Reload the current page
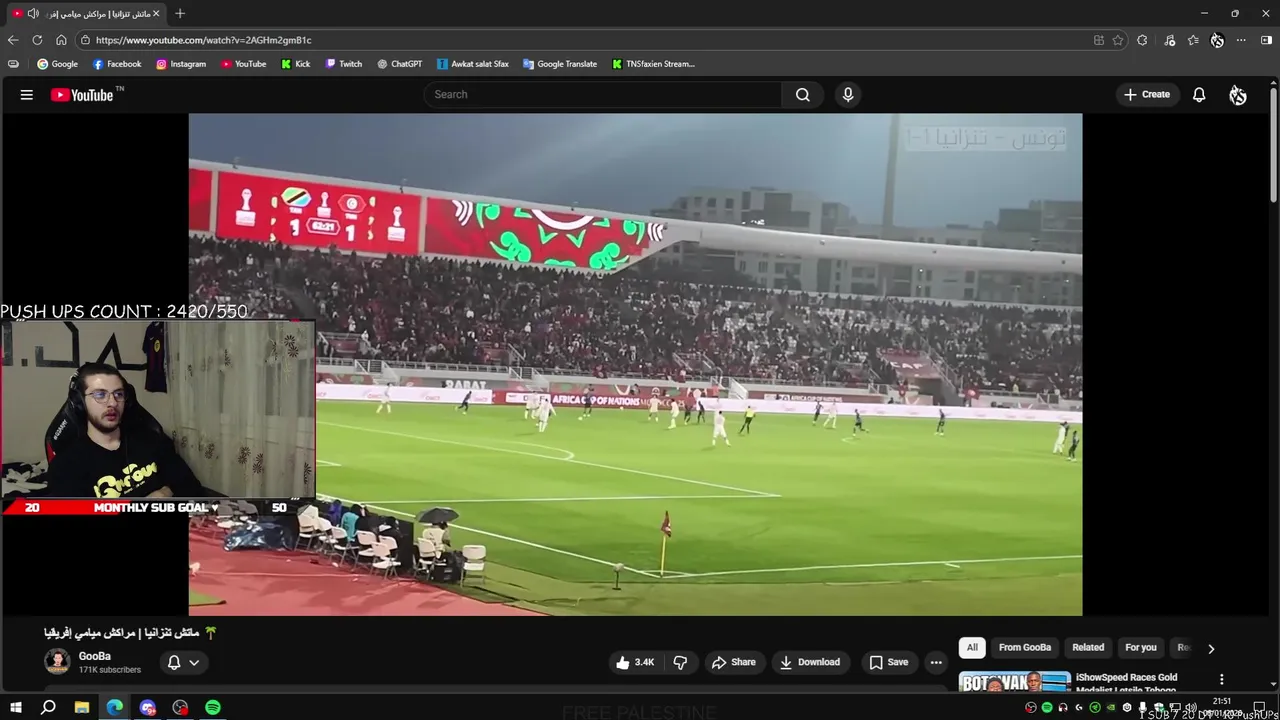The height and width of the screenshot is (720, 1280). 37,40
